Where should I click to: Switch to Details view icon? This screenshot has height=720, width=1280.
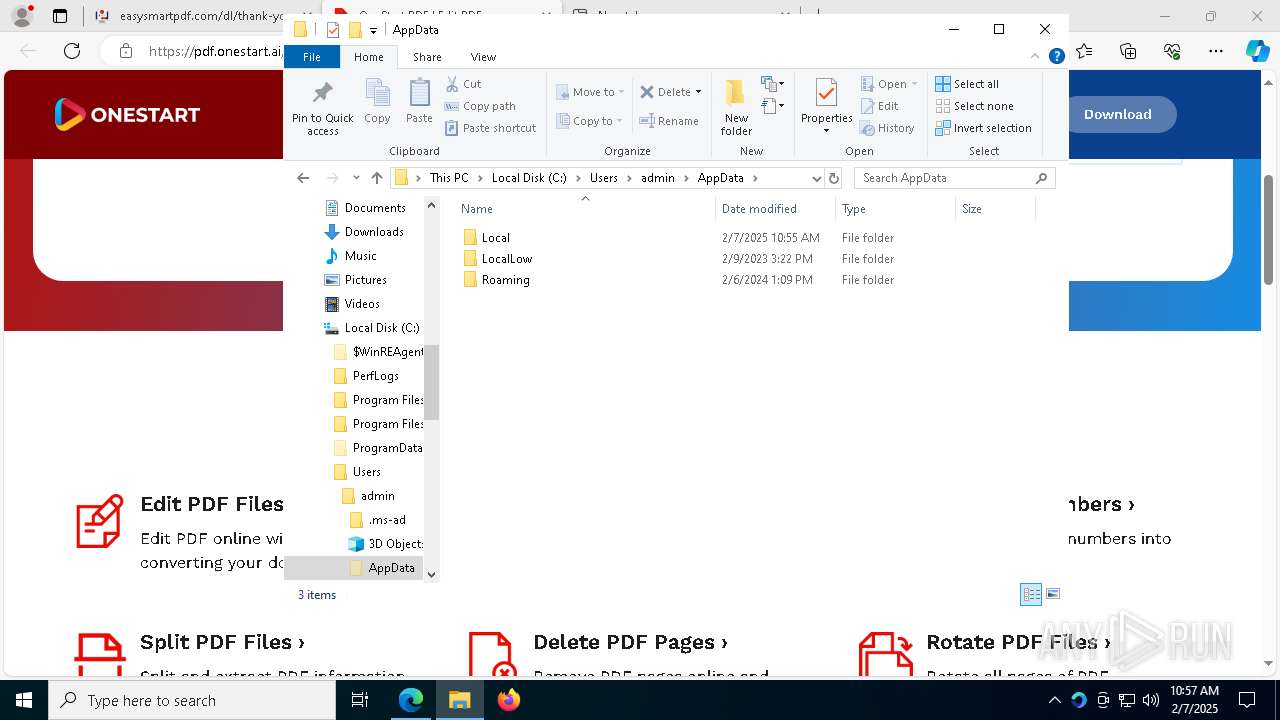point(1031,594)
